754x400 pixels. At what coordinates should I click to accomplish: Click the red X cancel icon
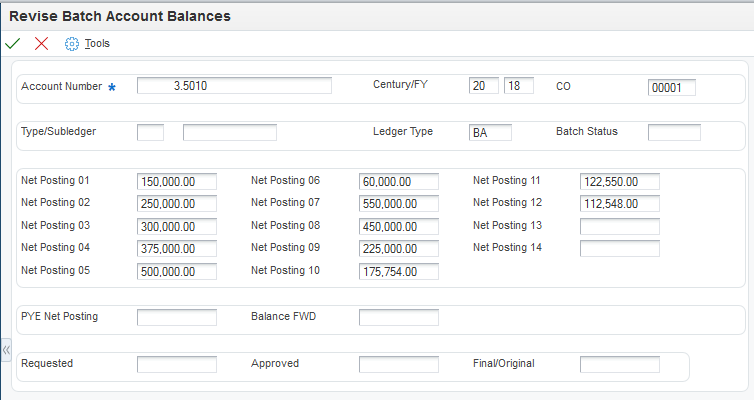(41, 43)
